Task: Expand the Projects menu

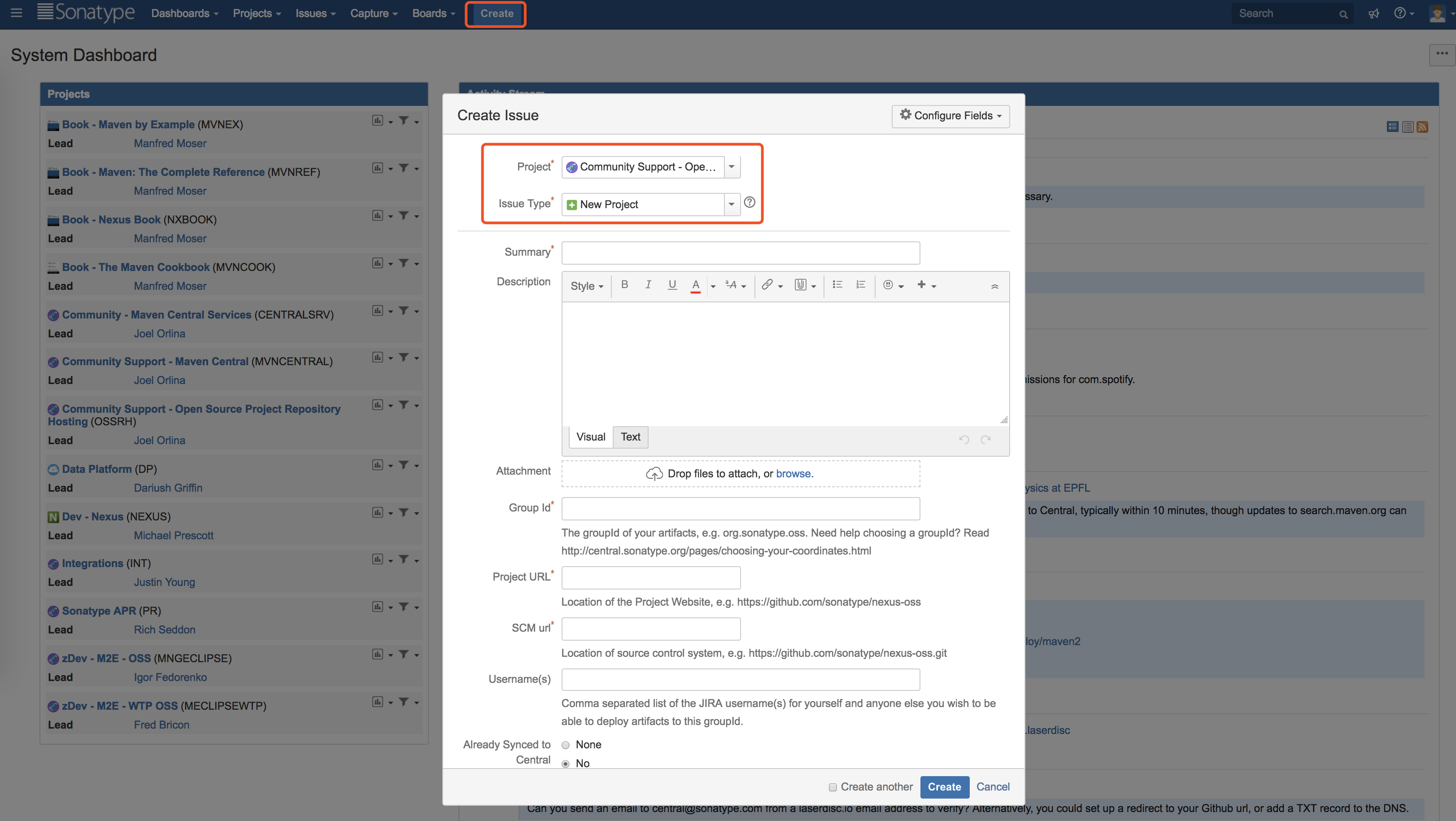Action: 257,13
